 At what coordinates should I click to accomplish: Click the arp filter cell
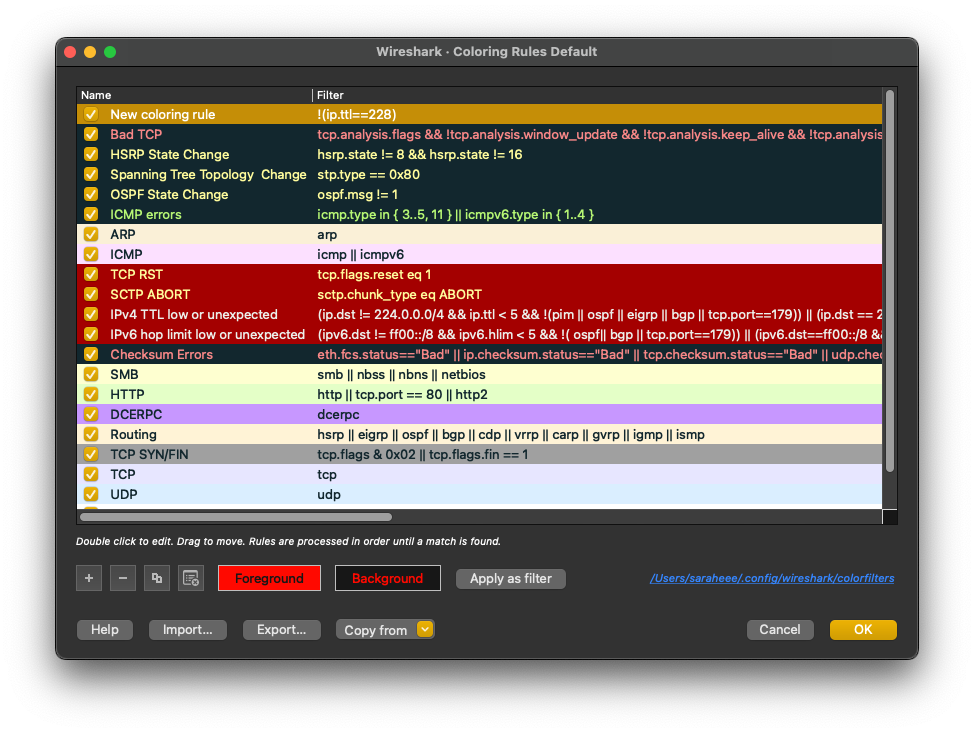tap(327, 234)
